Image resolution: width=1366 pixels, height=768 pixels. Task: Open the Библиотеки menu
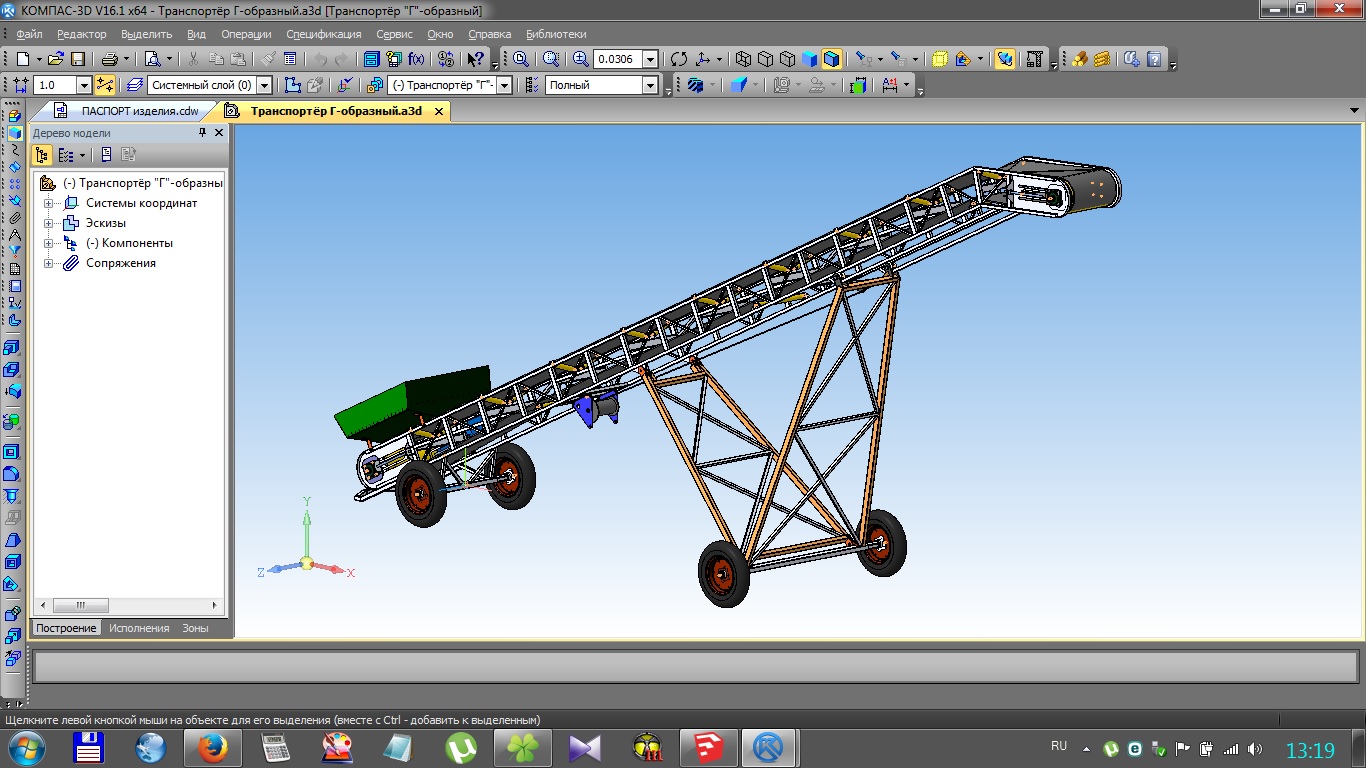pyautogui.click(x=556, y=34)
